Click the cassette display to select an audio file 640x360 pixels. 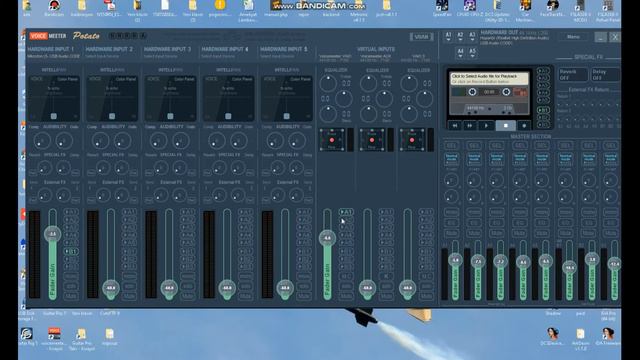(x=489, y=78)
